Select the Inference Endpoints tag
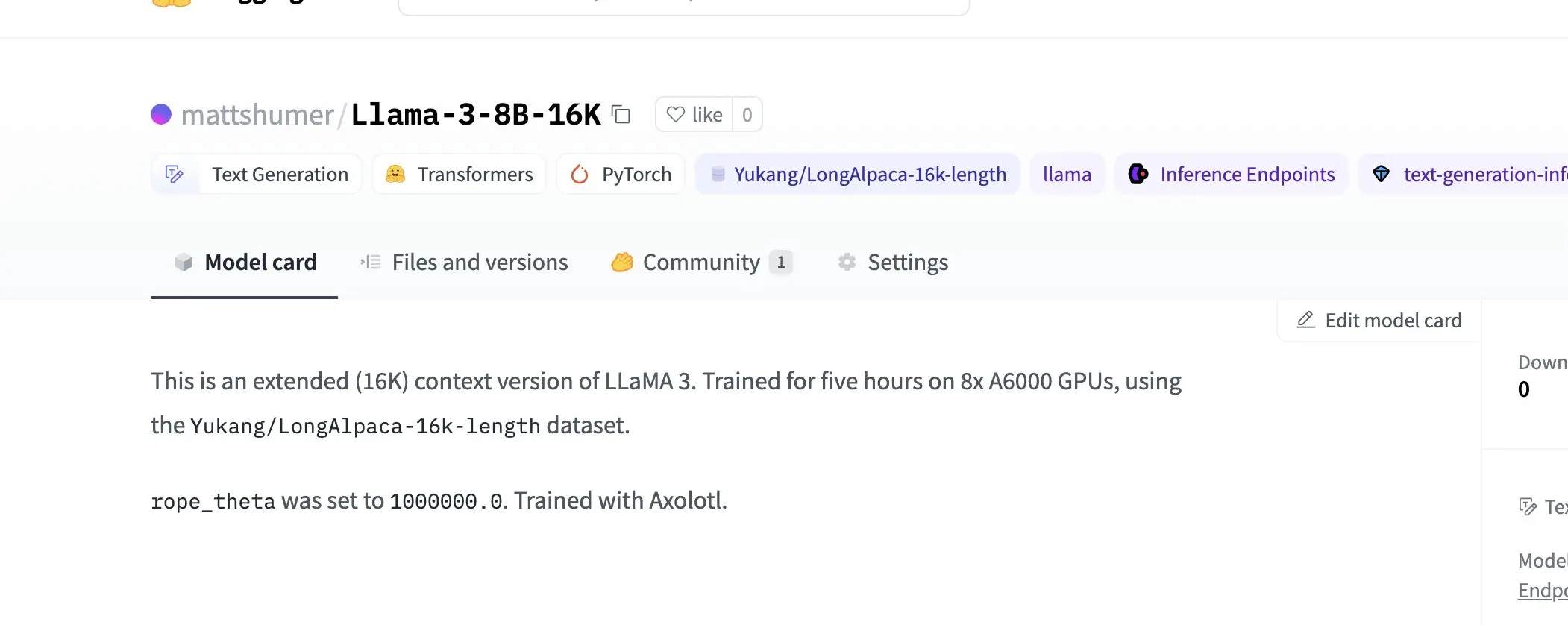The height and width of the screenshot is (625, 1568). (x=1232, y=174)
